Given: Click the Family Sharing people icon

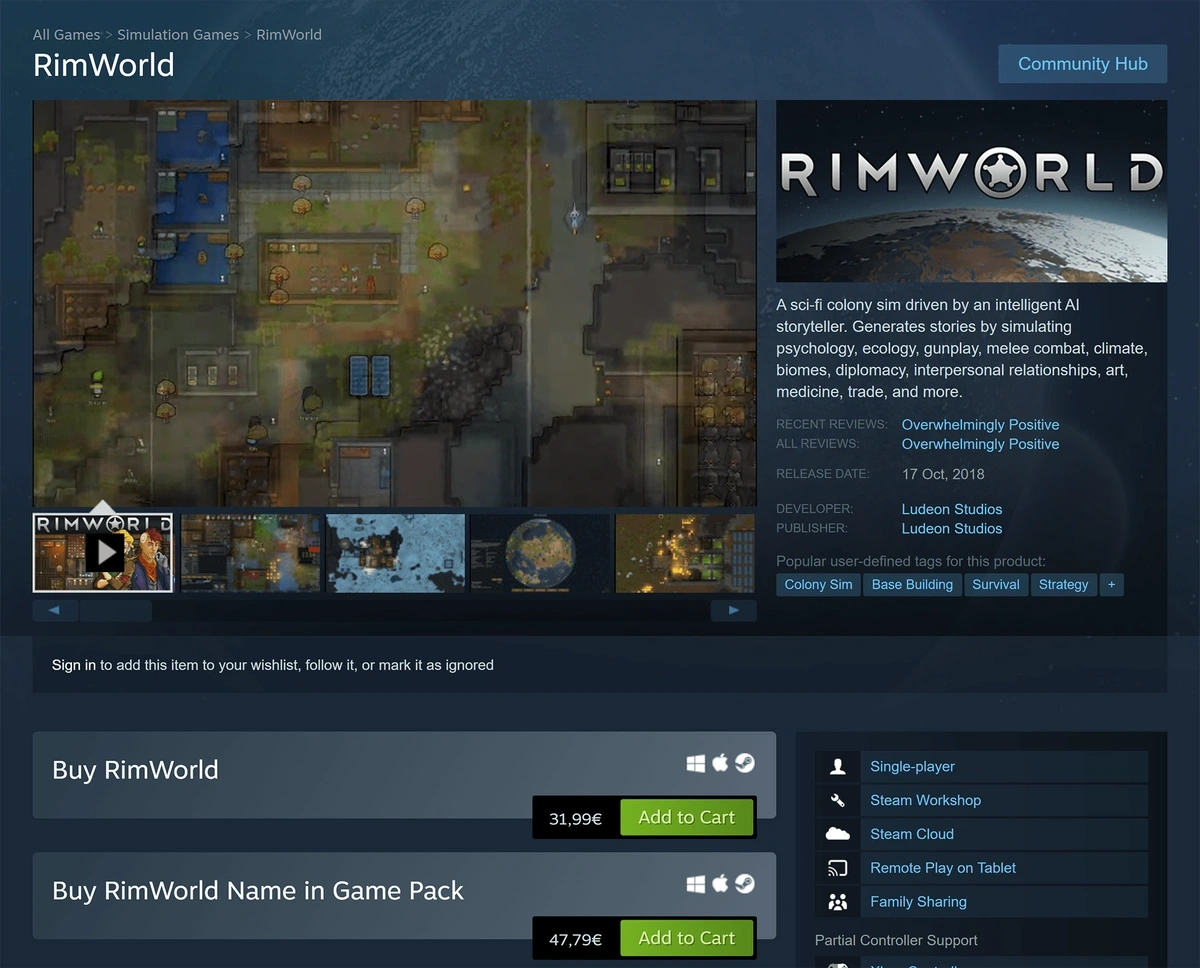Looking at the screenshot, I should pos(838,902).
